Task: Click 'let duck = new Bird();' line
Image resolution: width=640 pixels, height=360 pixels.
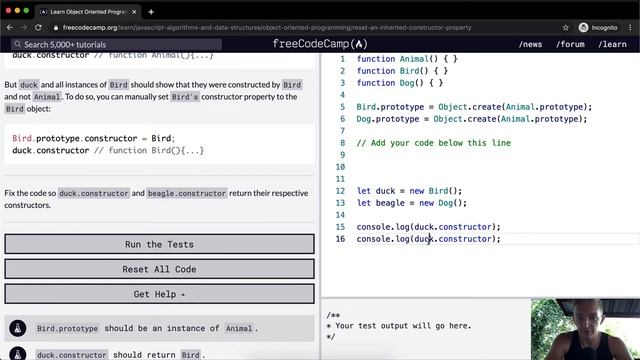Action: tap(409, 191)
